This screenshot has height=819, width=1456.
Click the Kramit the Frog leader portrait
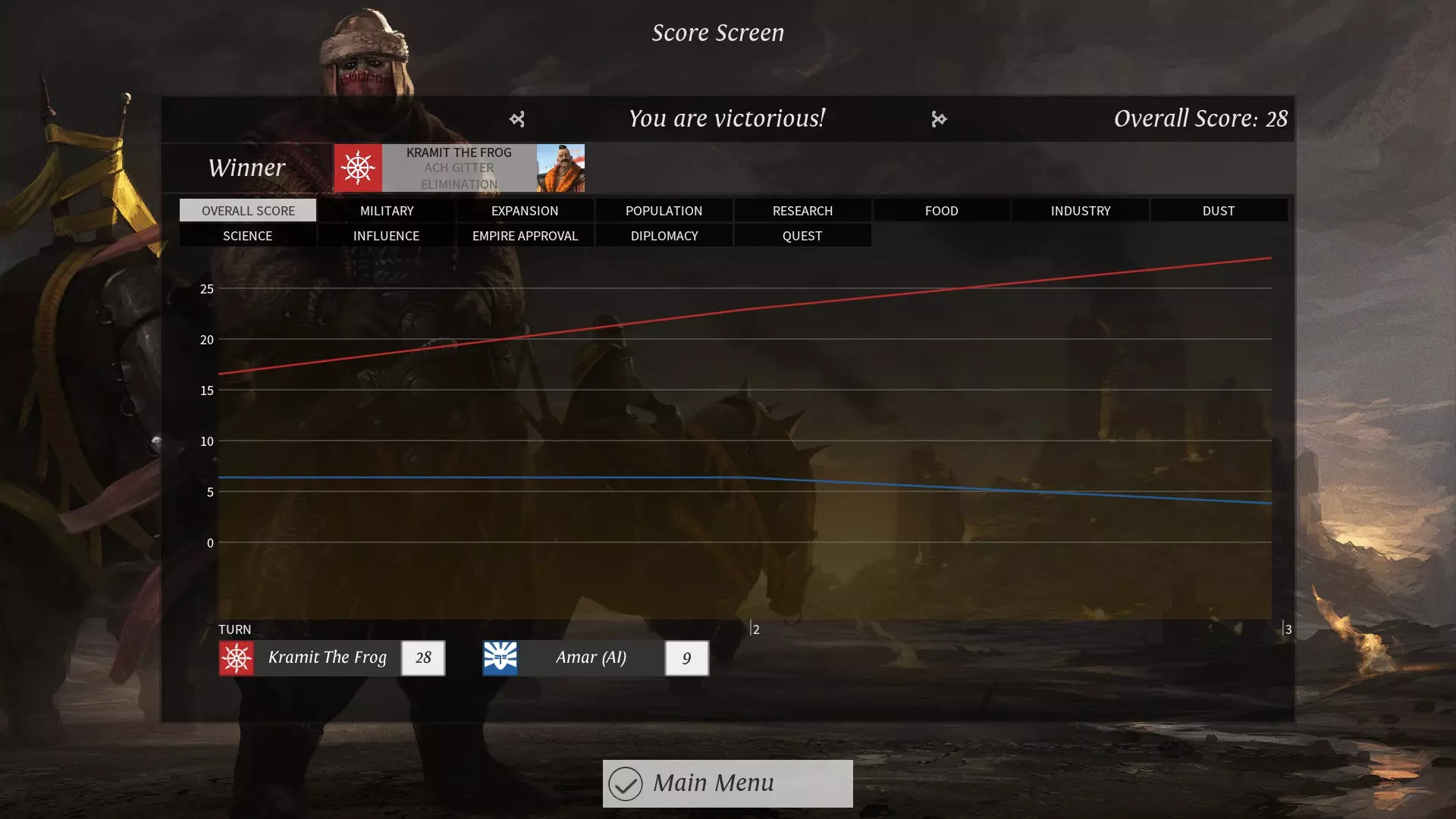pos(560,168)
